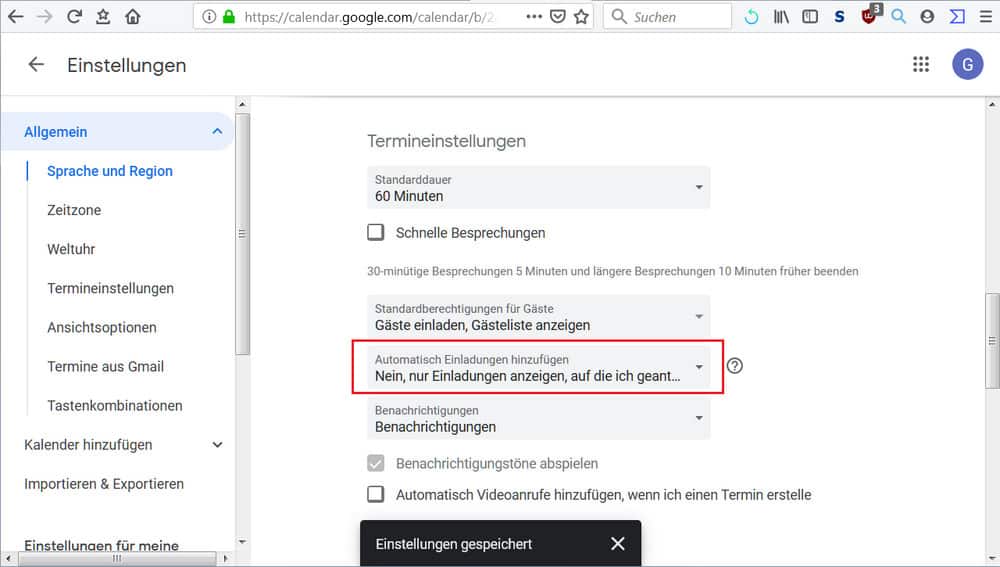Image resolution: width=1000 pixels, height=567 pixels.
Task: Click the back arrow next to Einstellungen
Action: coord(36,65)
